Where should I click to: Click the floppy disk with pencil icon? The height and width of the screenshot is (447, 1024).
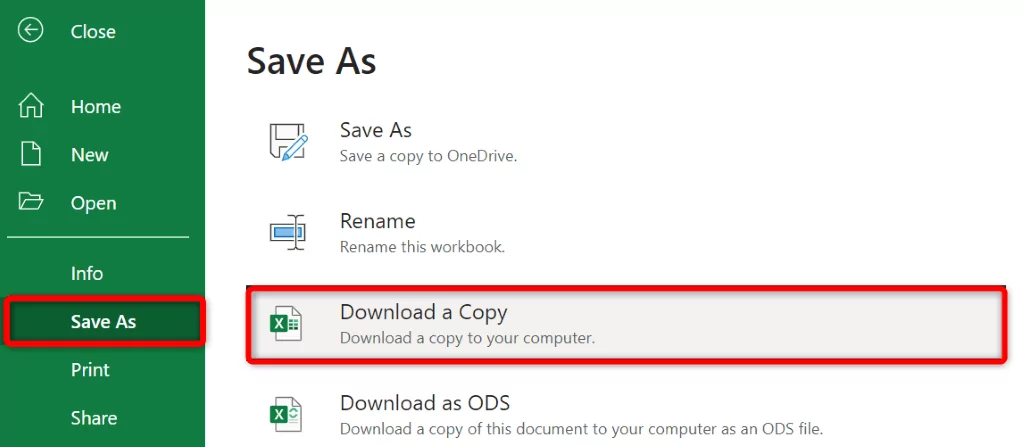(x=288, y=140)
